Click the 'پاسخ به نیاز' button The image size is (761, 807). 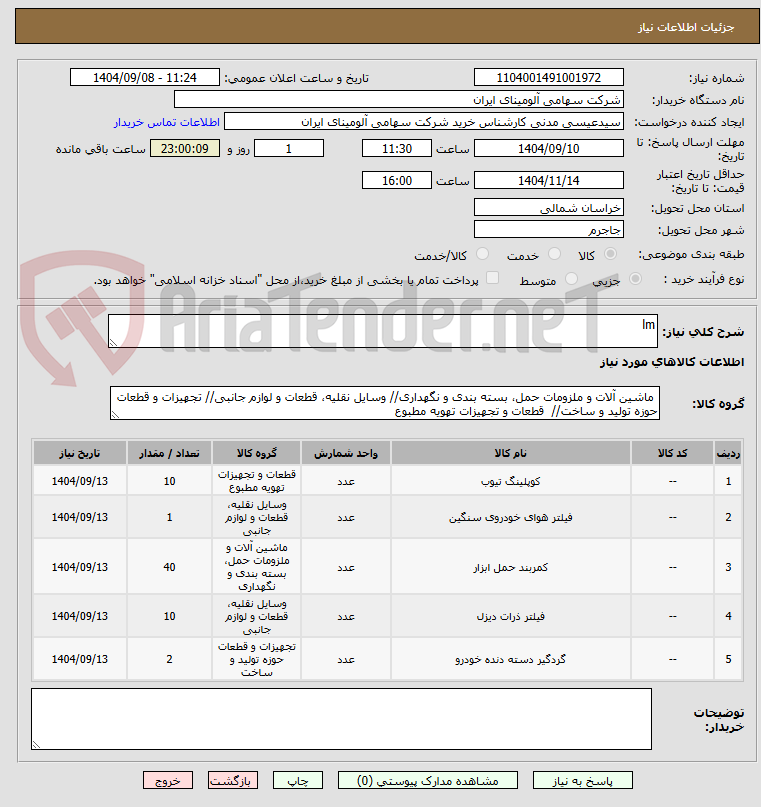coord(582,780)
